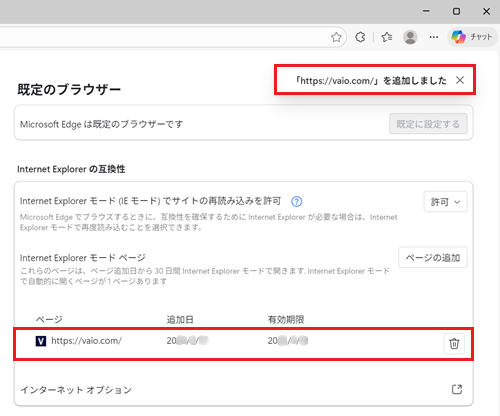Click the 既定に設定する button
Screen dimensions: 500x416
(428, 124)
